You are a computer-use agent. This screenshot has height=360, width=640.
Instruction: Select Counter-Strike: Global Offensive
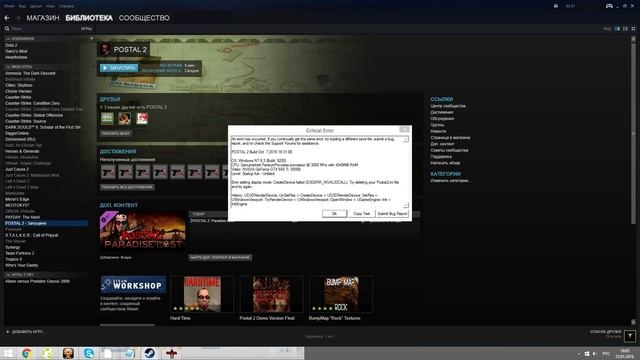click(34, 116)
